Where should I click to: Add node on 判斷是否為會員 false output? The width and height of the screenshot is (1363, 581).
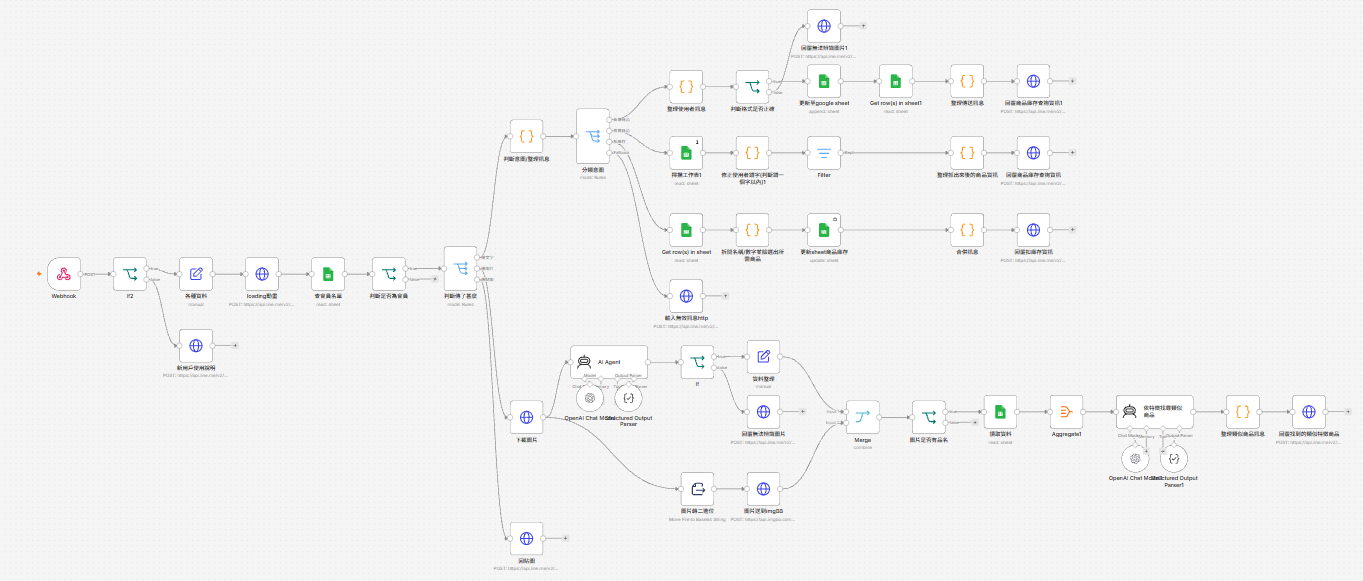tap(434, 279)
